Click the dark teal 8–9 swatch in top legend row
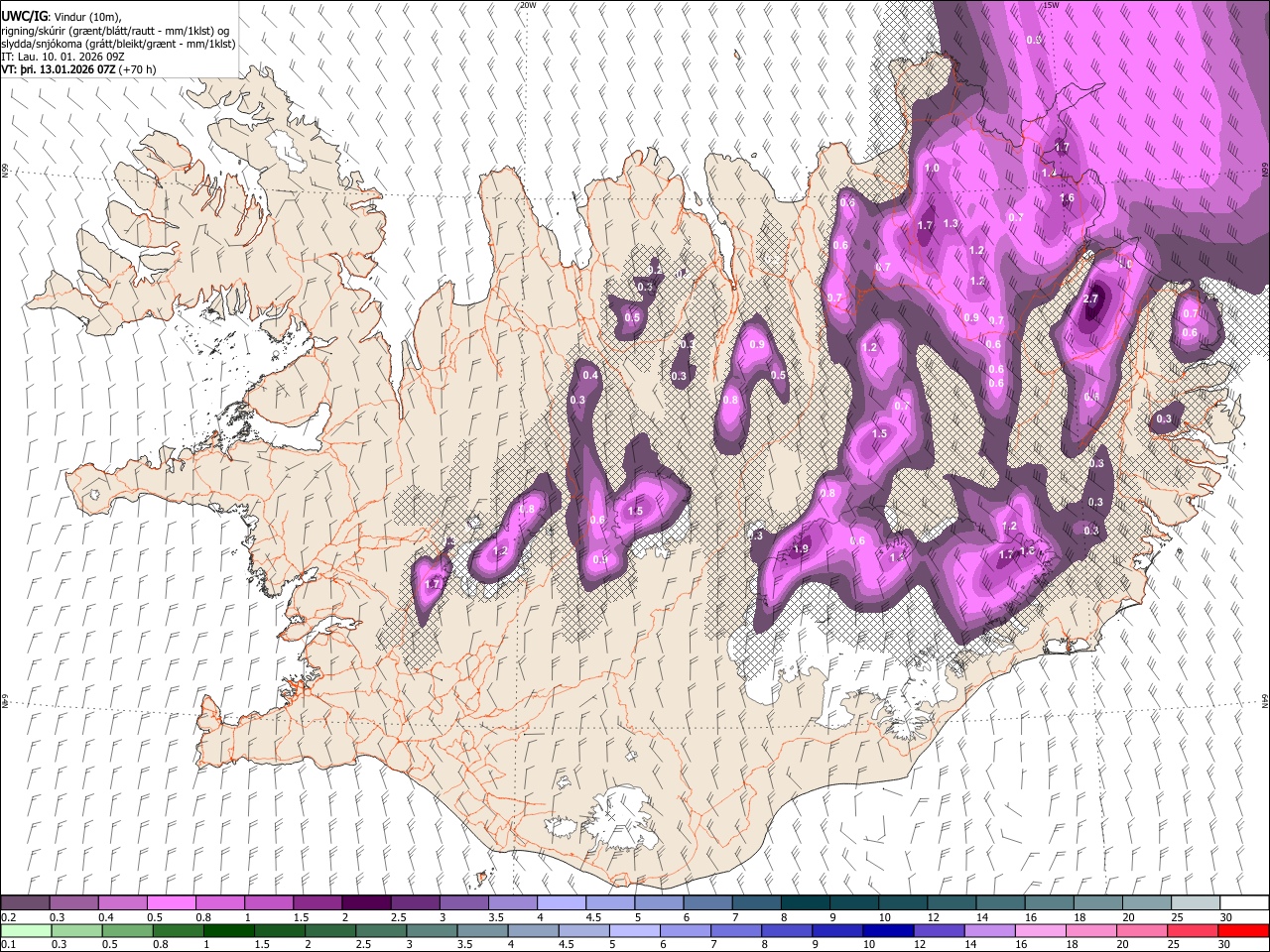1270x952 pixels. [806, 903]
